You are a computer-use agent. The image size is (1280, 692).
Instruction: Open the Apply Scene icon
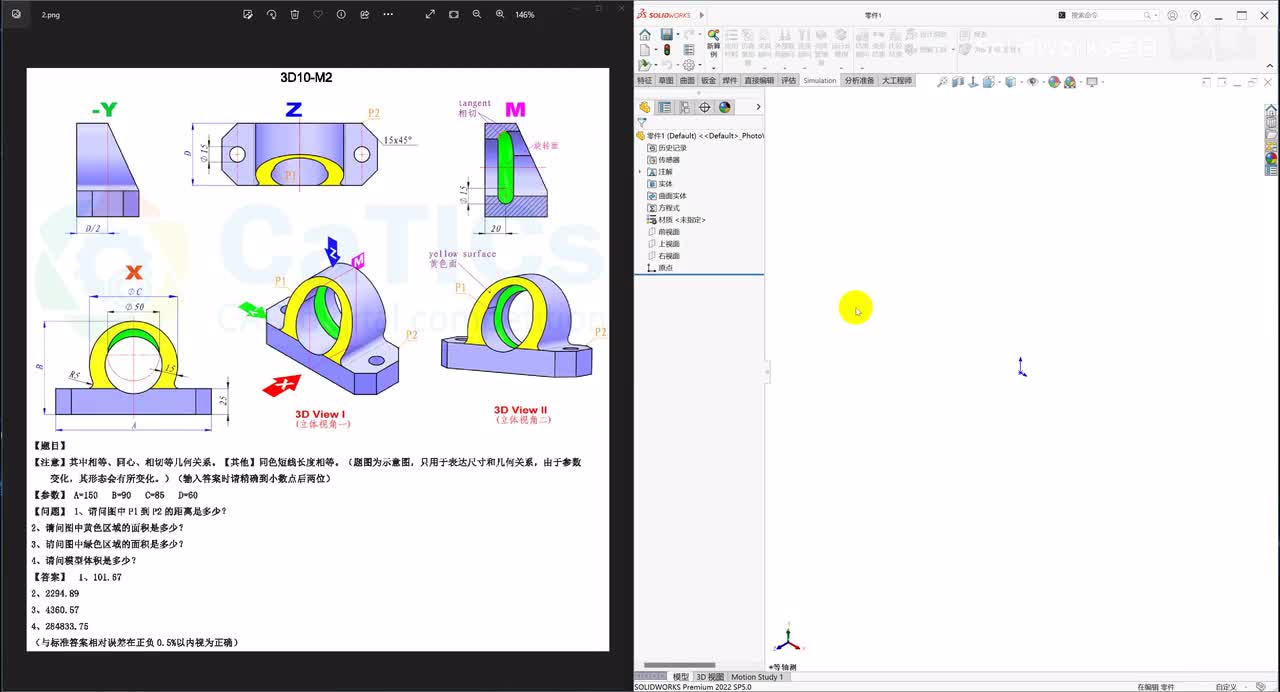tap(1070, 82)
